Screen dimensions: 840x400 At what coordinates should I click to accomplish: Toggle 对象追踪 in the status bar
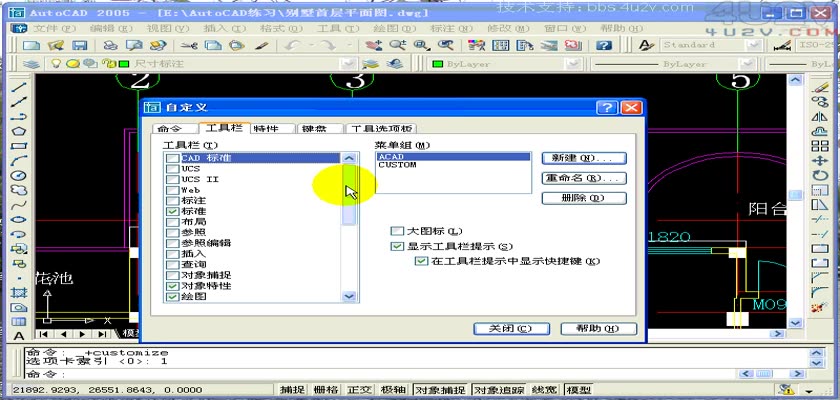click(501, 390)
